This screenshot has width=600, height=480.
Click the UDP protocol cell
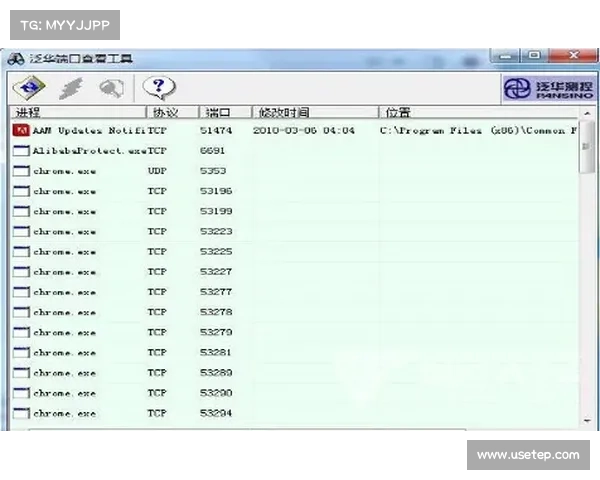click(x=157, y=171)
